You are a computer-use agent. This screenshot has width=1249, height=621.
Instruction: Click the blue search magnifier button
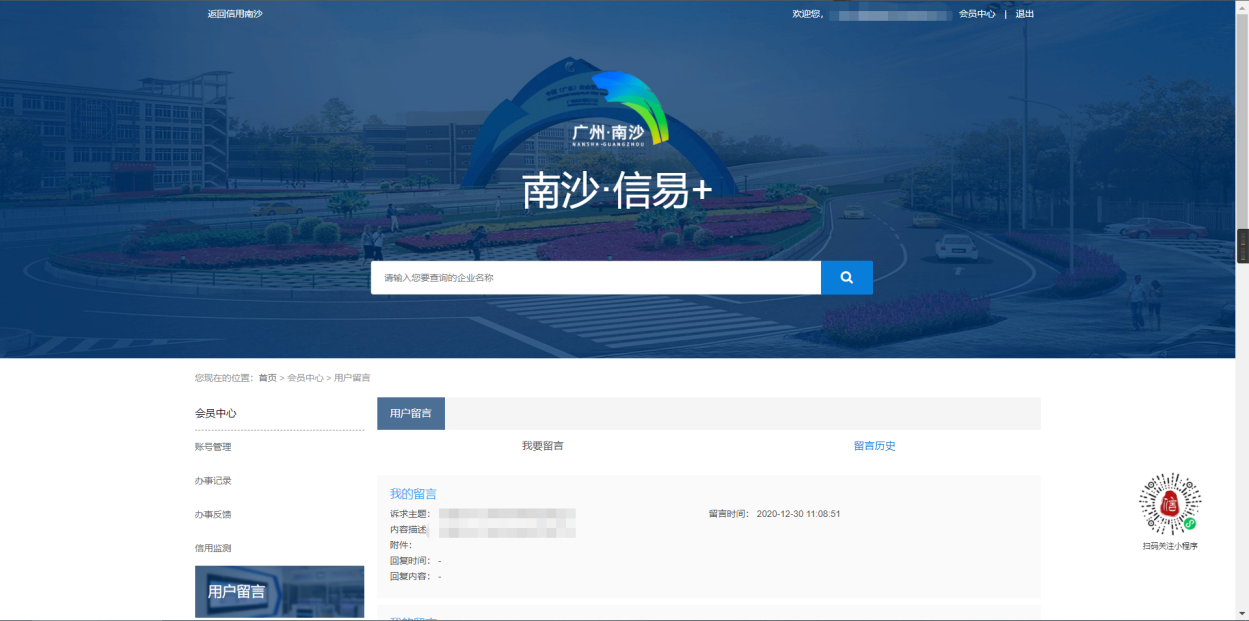[x=847, y=278]
